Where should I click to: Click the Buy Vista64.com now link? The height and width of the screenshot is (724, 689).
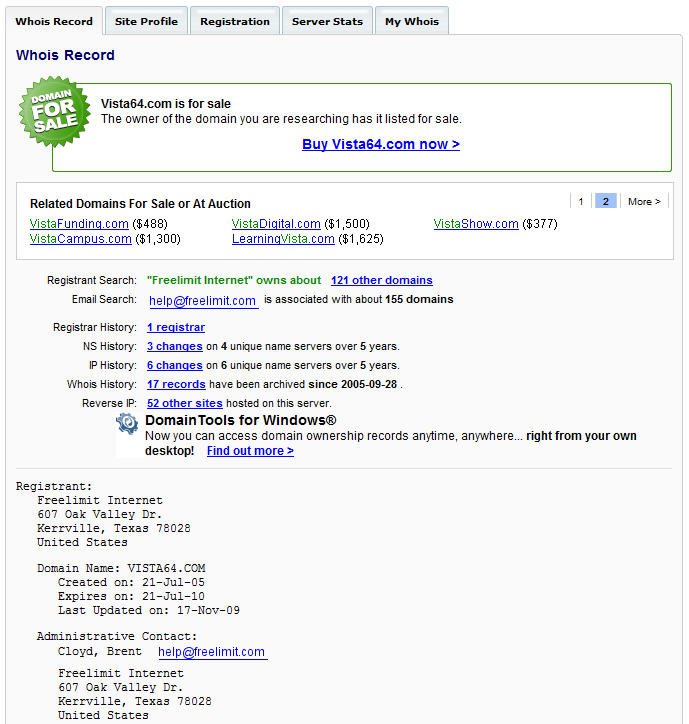tap(381, 144)
